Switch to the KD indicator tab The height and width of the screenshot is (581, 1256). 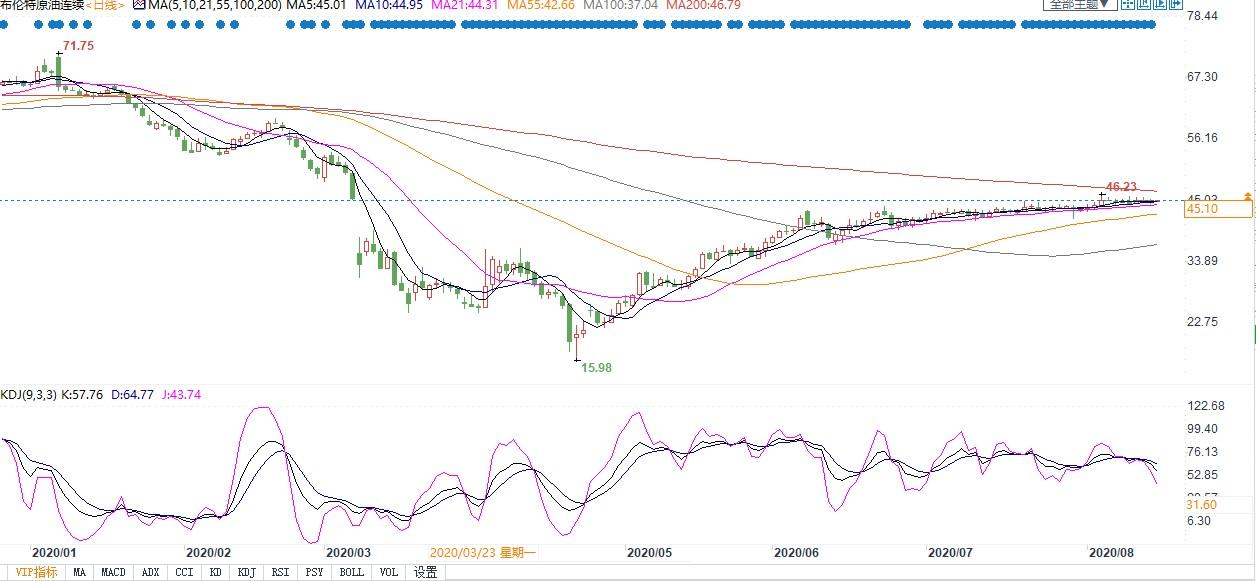tap(215, 572)
